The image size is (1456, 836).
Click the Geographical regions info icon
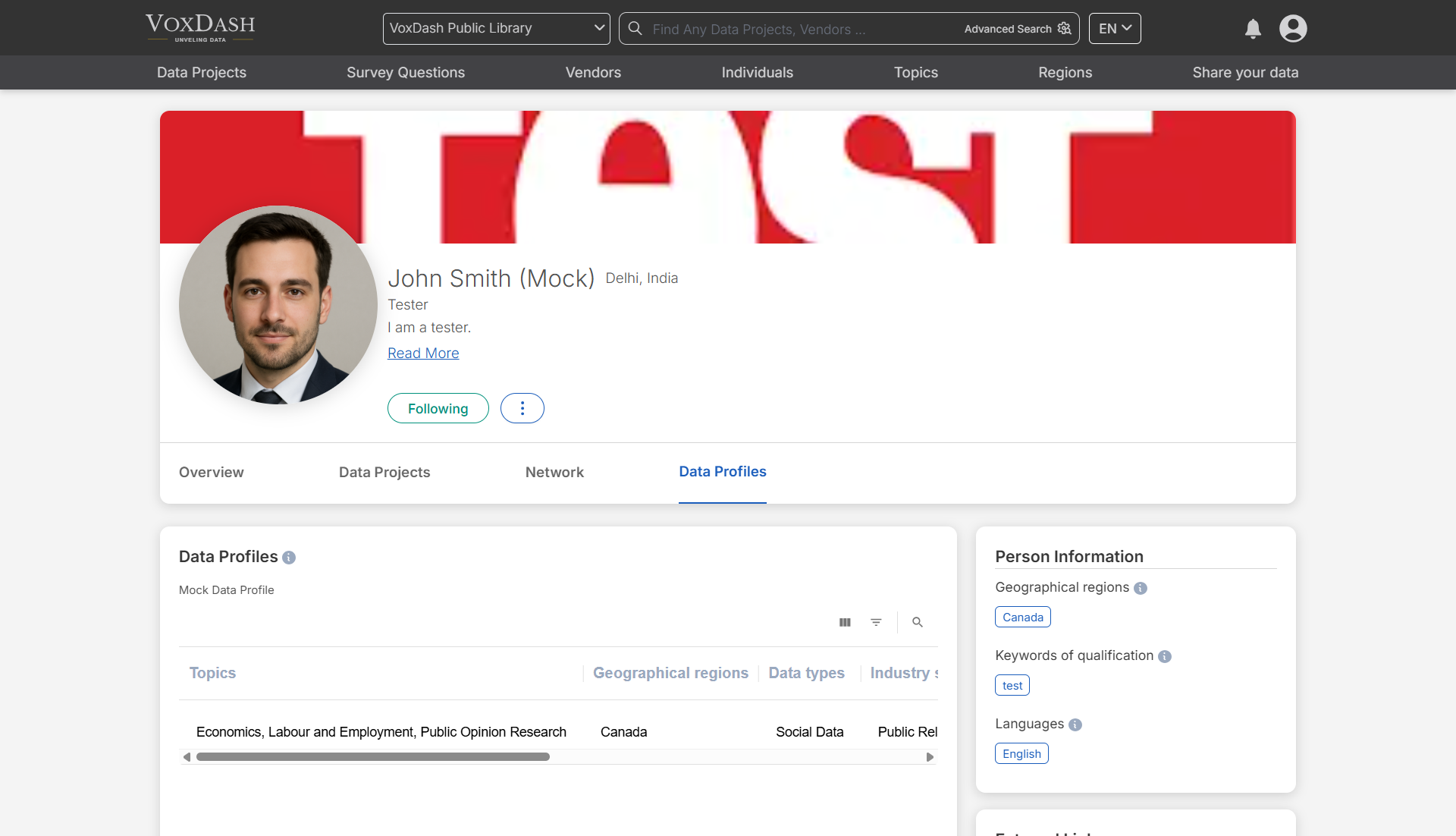(1141, 588)
